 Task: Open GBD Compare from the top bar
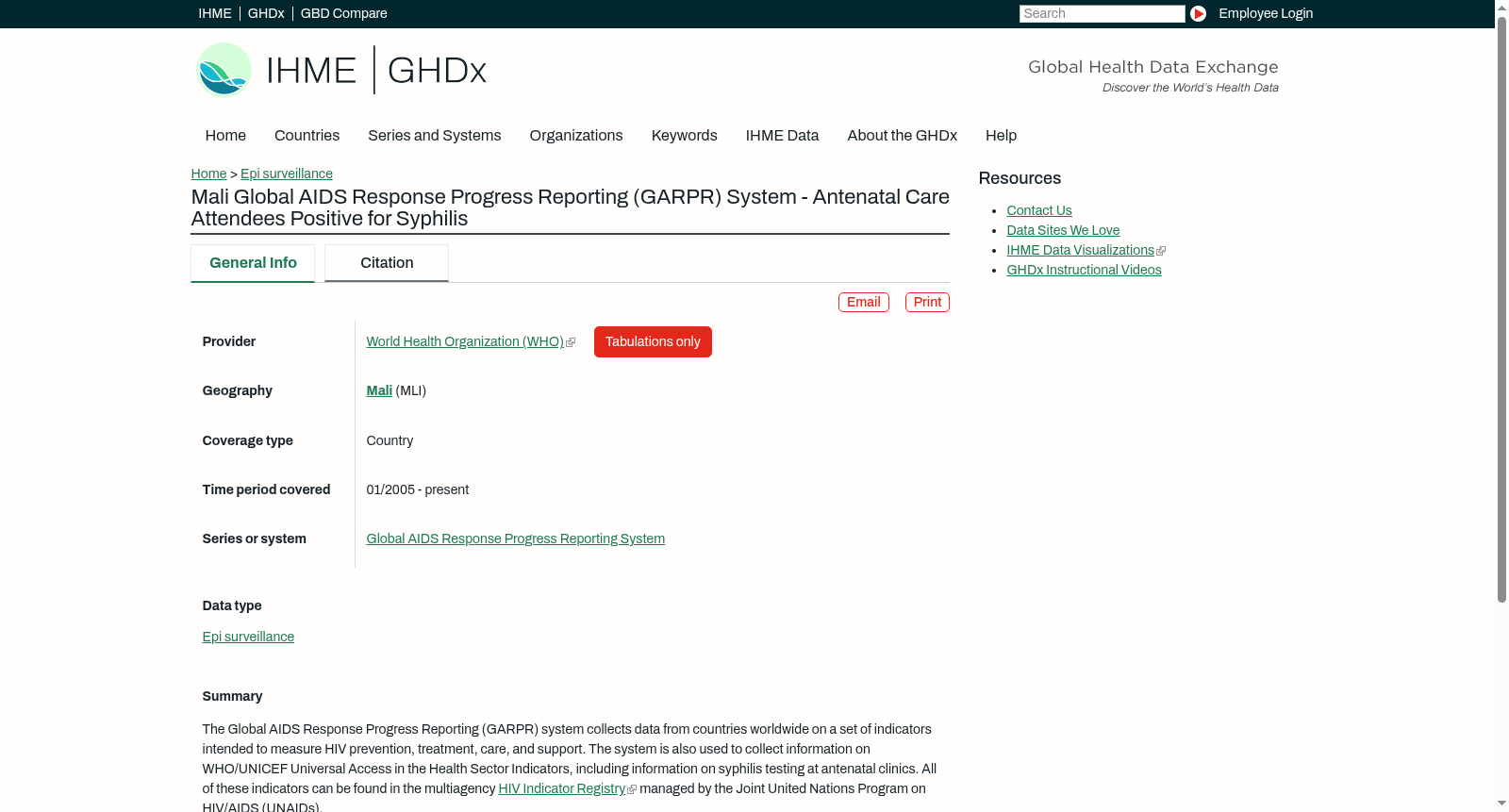343,13
